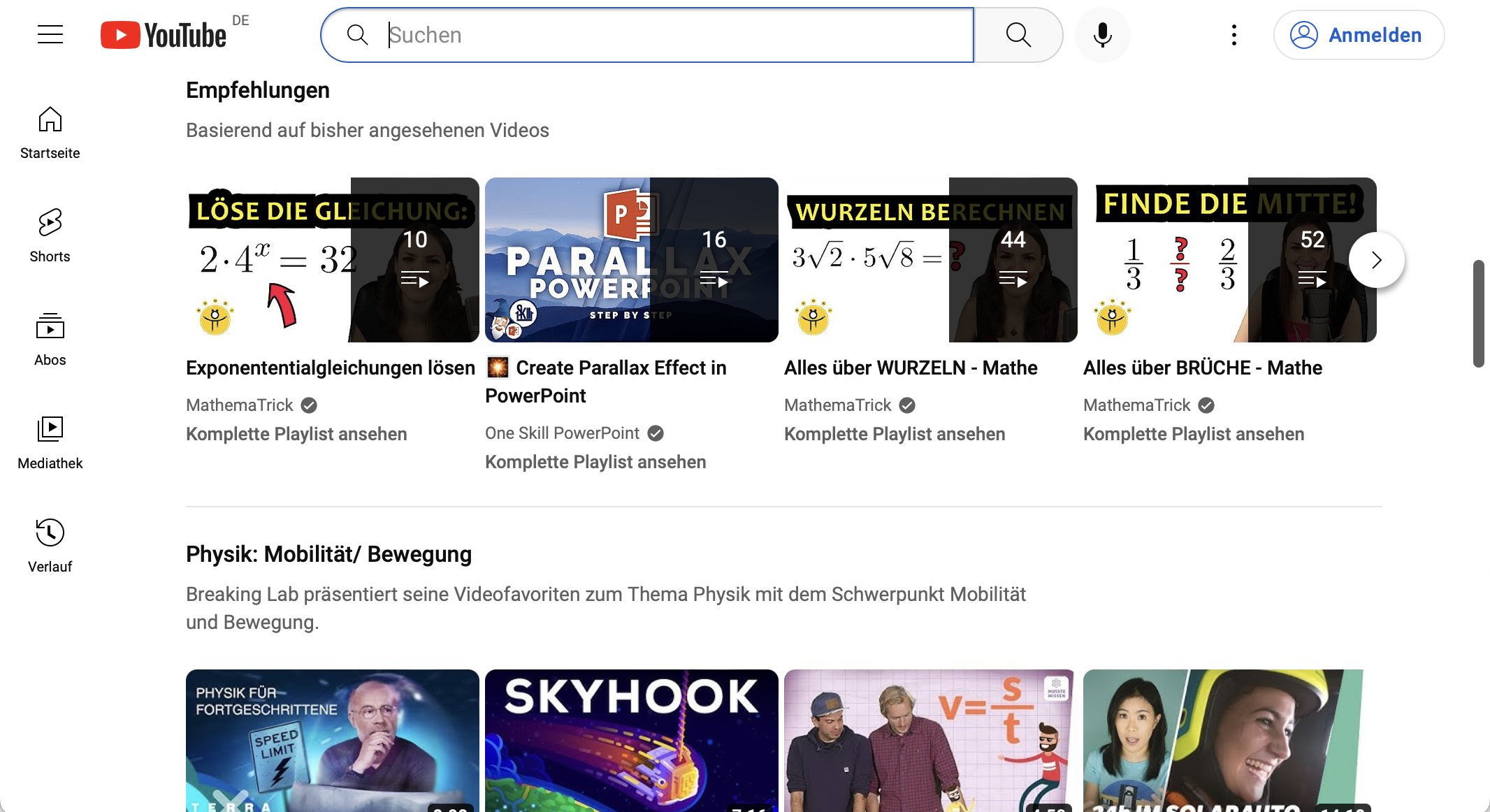The width and height of the screenshot is (1490, 812).
Task: Start voice search with microphone icon
Action: tap(1102, 35)
